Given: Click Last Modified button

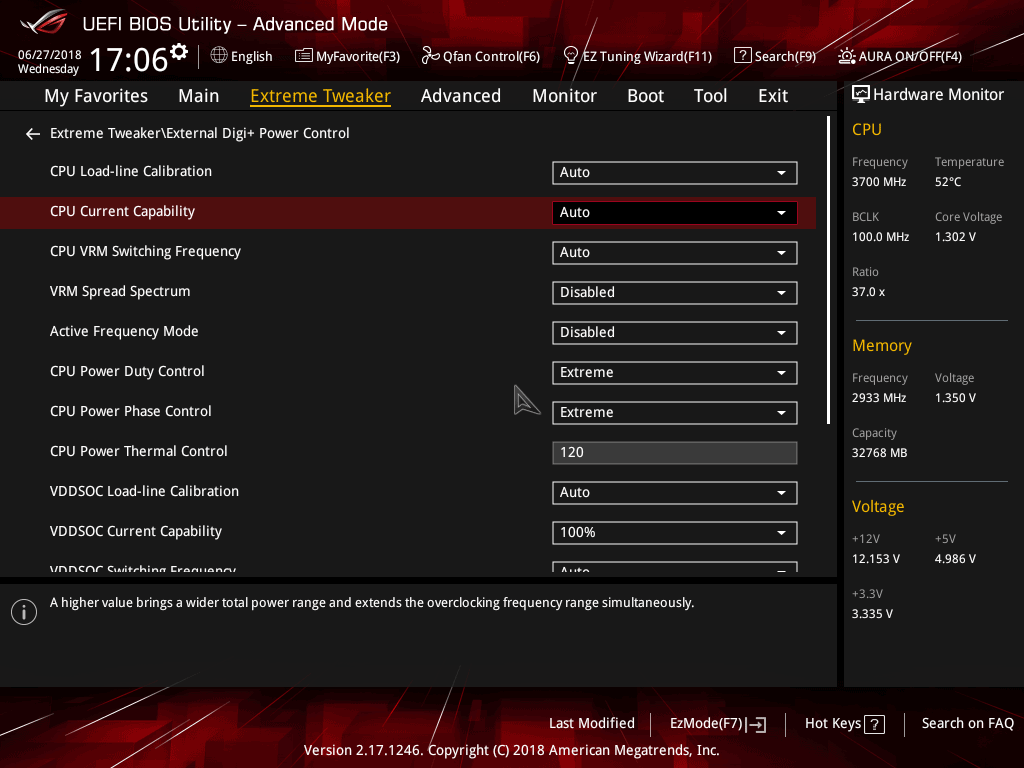Looking at the screenshot, I should [592, 724].
